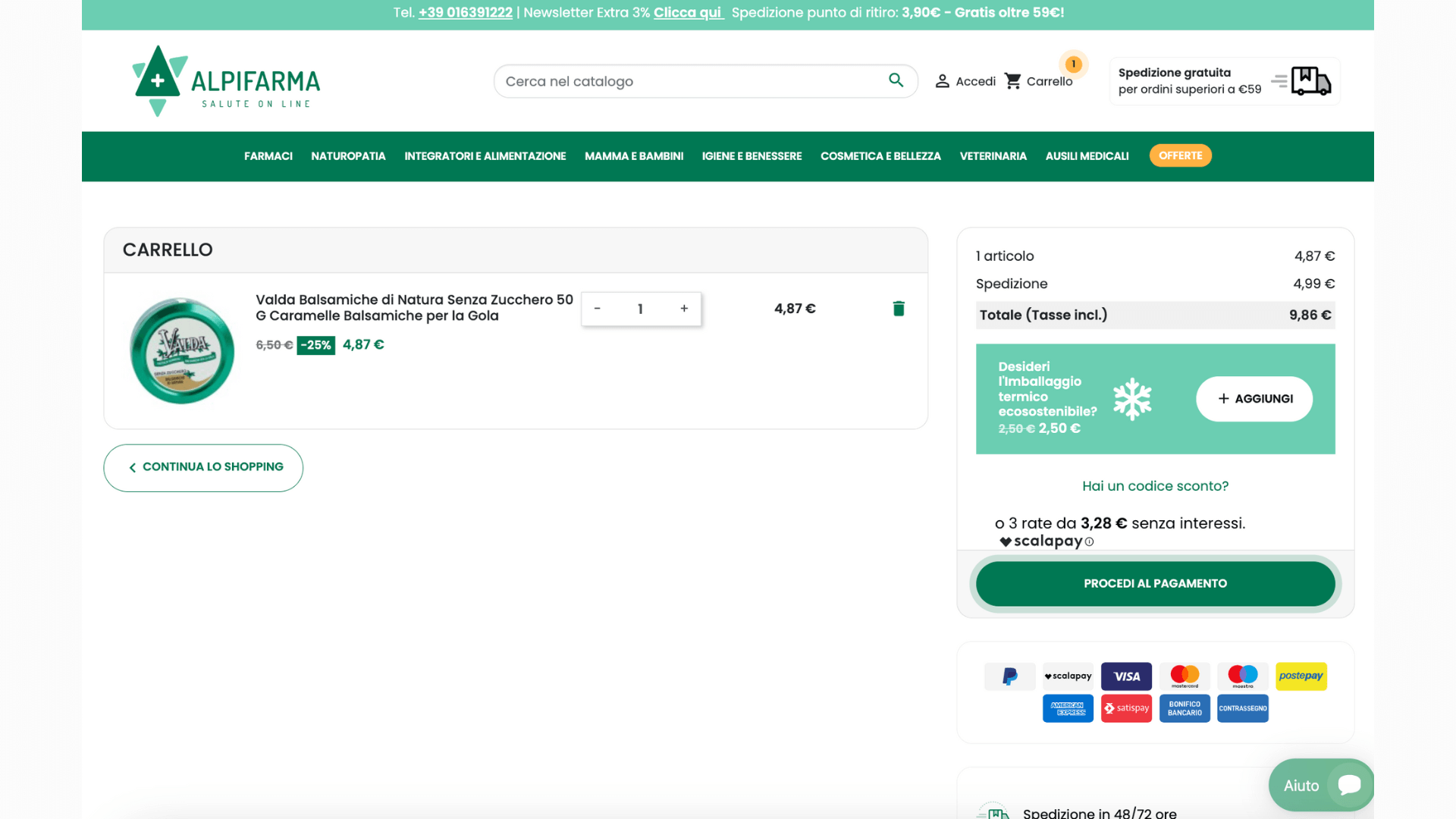Open Integratori e Alimentazione menu
Image resolution: width=1456 pixels, height=819 pixels.
[x=485, y=156]
